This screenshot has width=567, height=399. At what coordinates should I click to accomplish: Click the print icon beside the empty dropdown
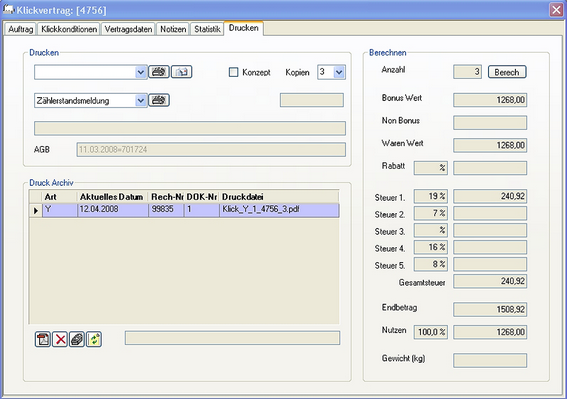[159, 72]
